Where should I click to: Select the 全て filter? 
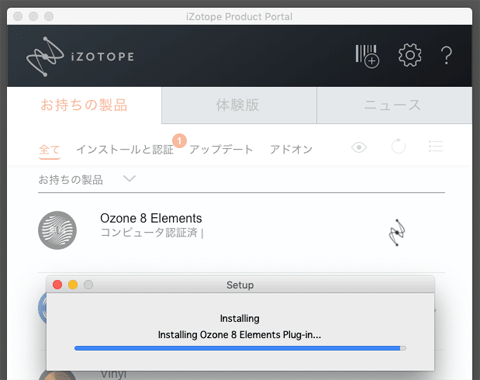click(x=49, y=150)
